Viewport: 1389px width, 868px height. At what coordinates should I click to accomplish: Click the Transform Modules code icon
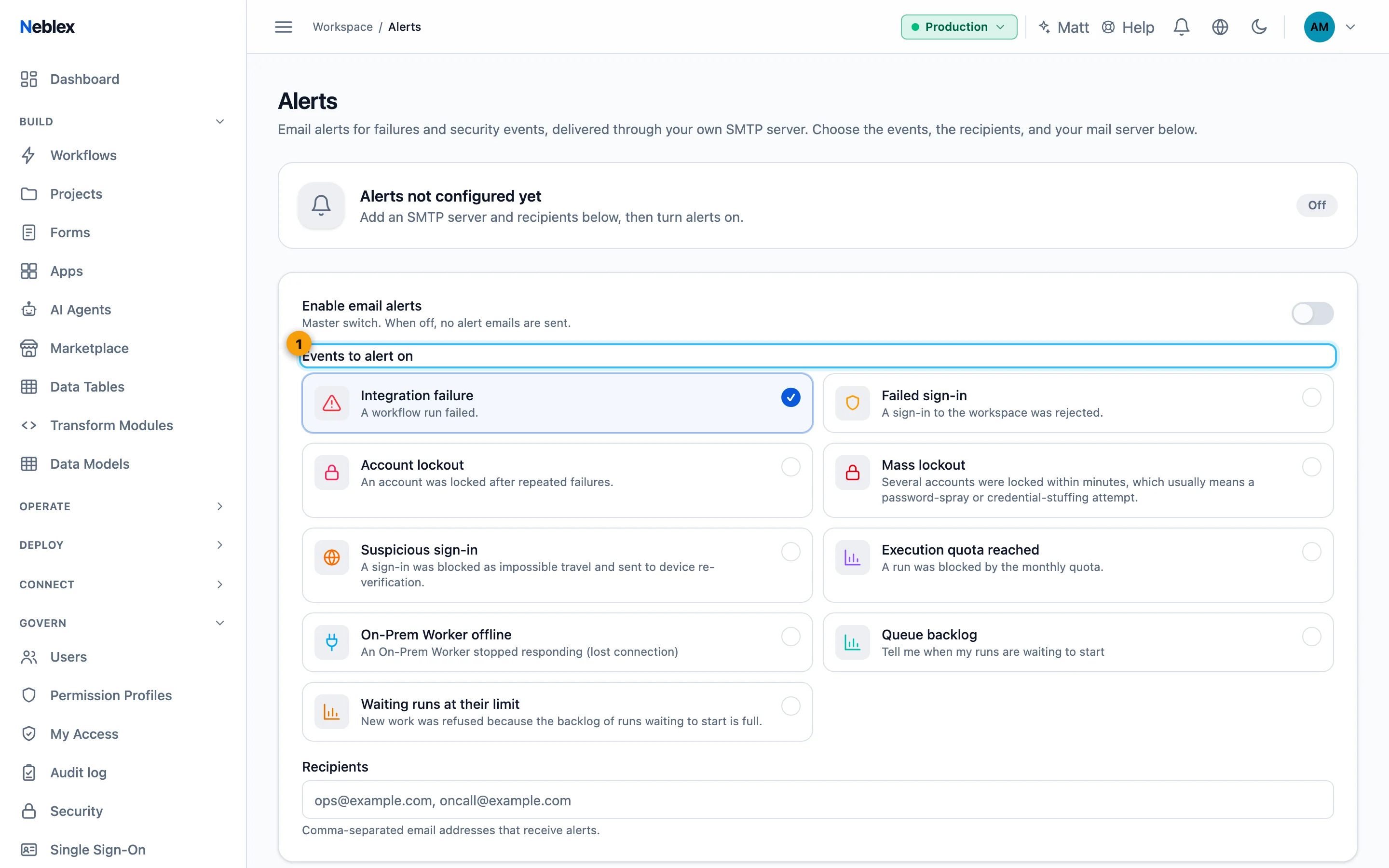[x=29, y=425]
